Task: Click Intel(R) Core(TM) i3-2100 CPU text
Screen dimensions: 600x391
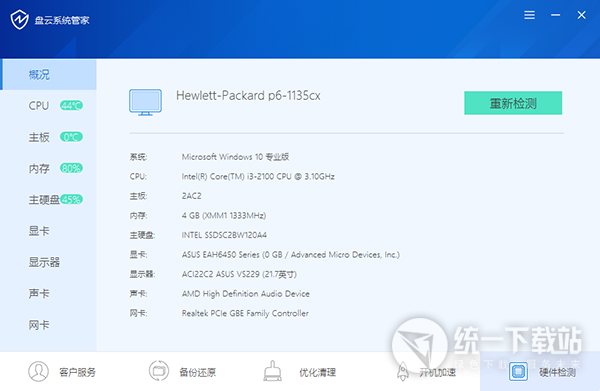Action: click(x=258, y=176)
